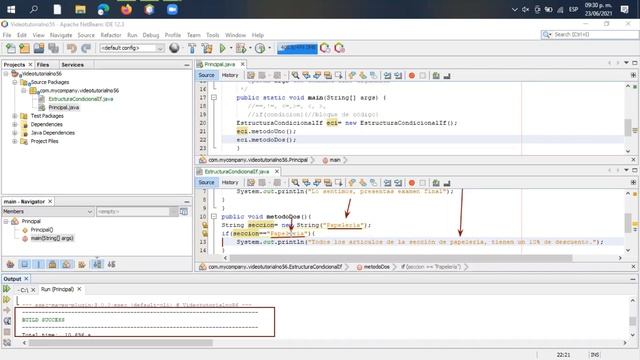The image size is (640, 360).
Task: Switch EstructuraCondicionalIf.java editor to History view
Action: point(230,182)
